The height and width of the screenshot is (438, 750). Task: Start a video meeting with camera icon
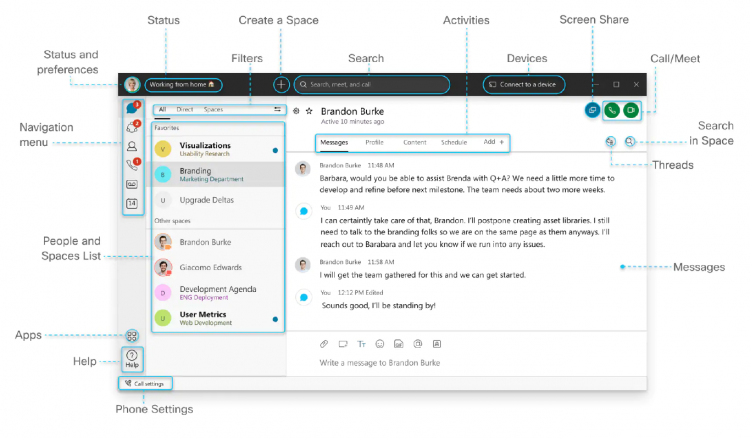pyautogui.click(x=630, y=110)
